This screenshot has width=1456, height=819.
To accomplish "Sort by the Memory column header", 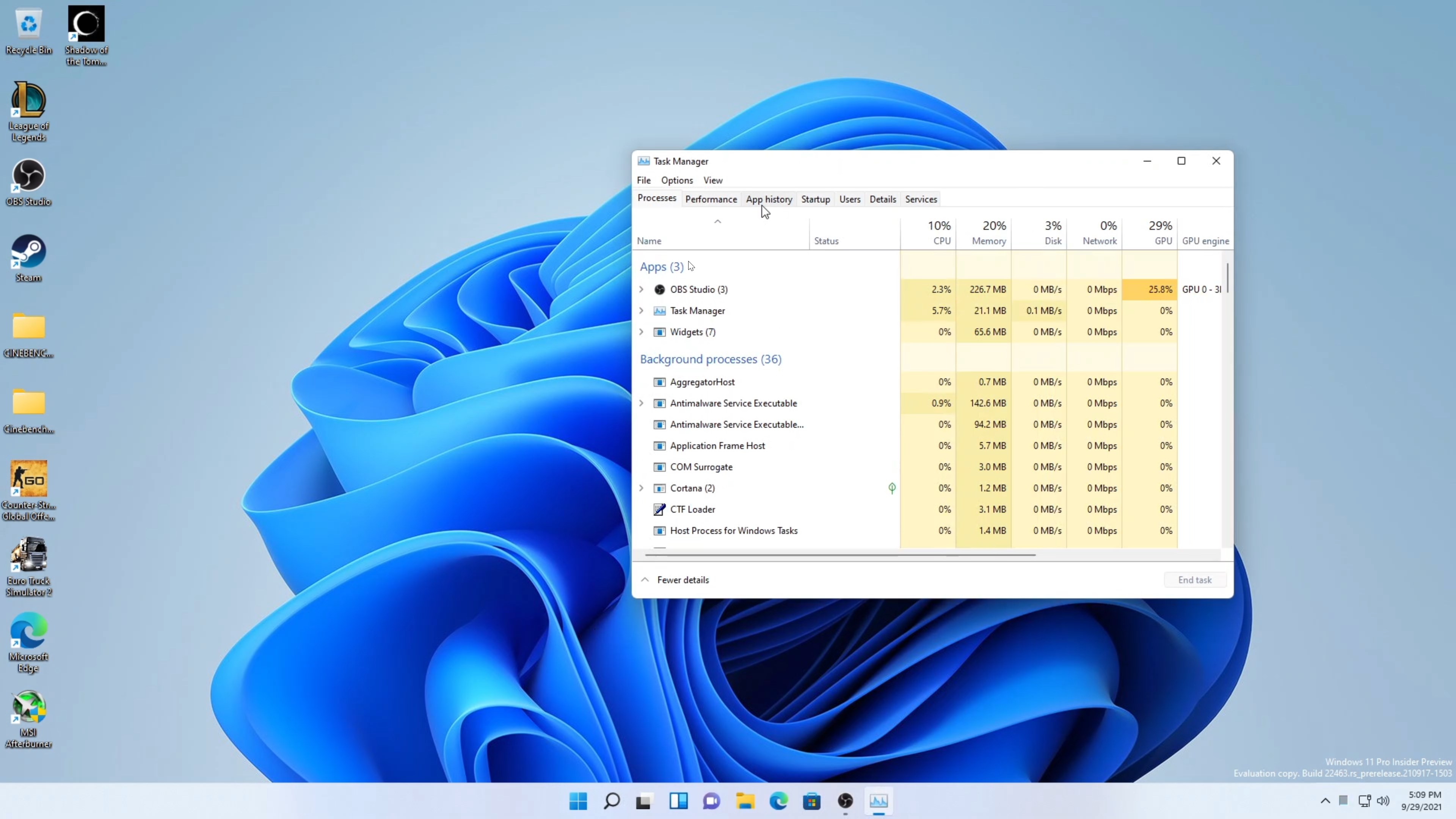I will 984,234.
